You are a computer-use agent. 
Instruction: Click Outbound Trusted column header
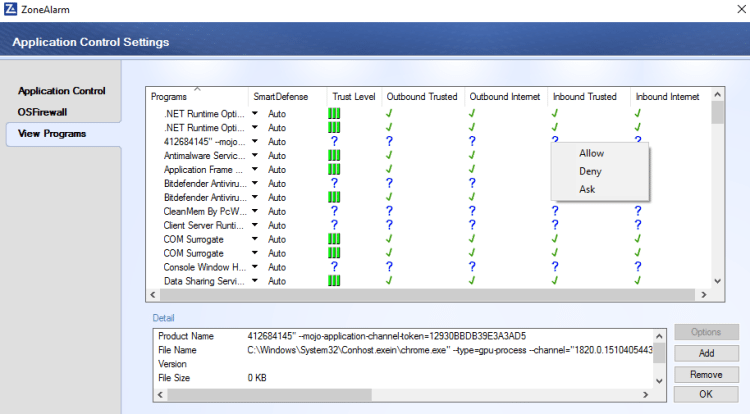tap(423, 97)
